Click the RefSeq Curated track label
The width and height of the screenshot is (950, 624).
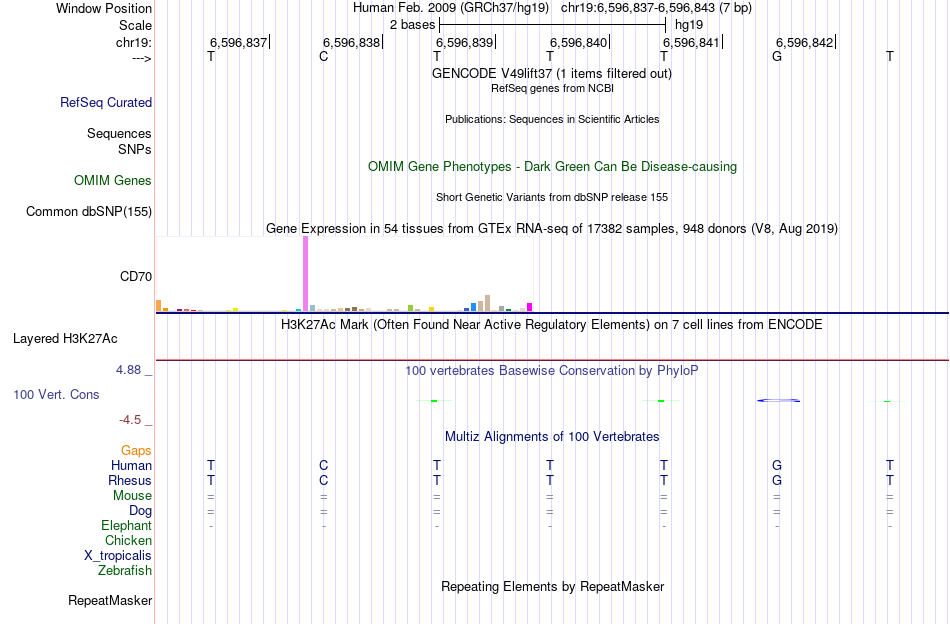click(x=106, y=102)
